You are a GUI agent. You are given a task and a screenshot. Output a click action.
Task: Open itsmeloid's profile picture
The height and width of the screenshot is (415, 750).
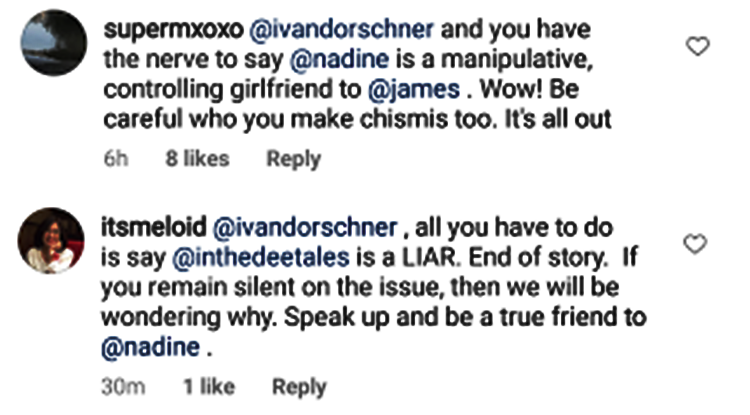click(51, 240)
